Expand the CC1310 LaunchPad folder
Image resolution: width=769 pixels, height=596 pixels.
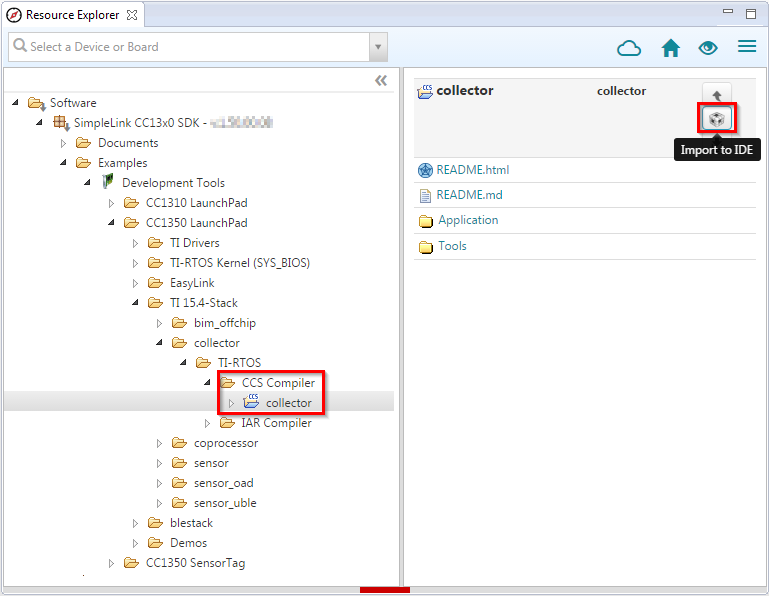coord(112,203)
